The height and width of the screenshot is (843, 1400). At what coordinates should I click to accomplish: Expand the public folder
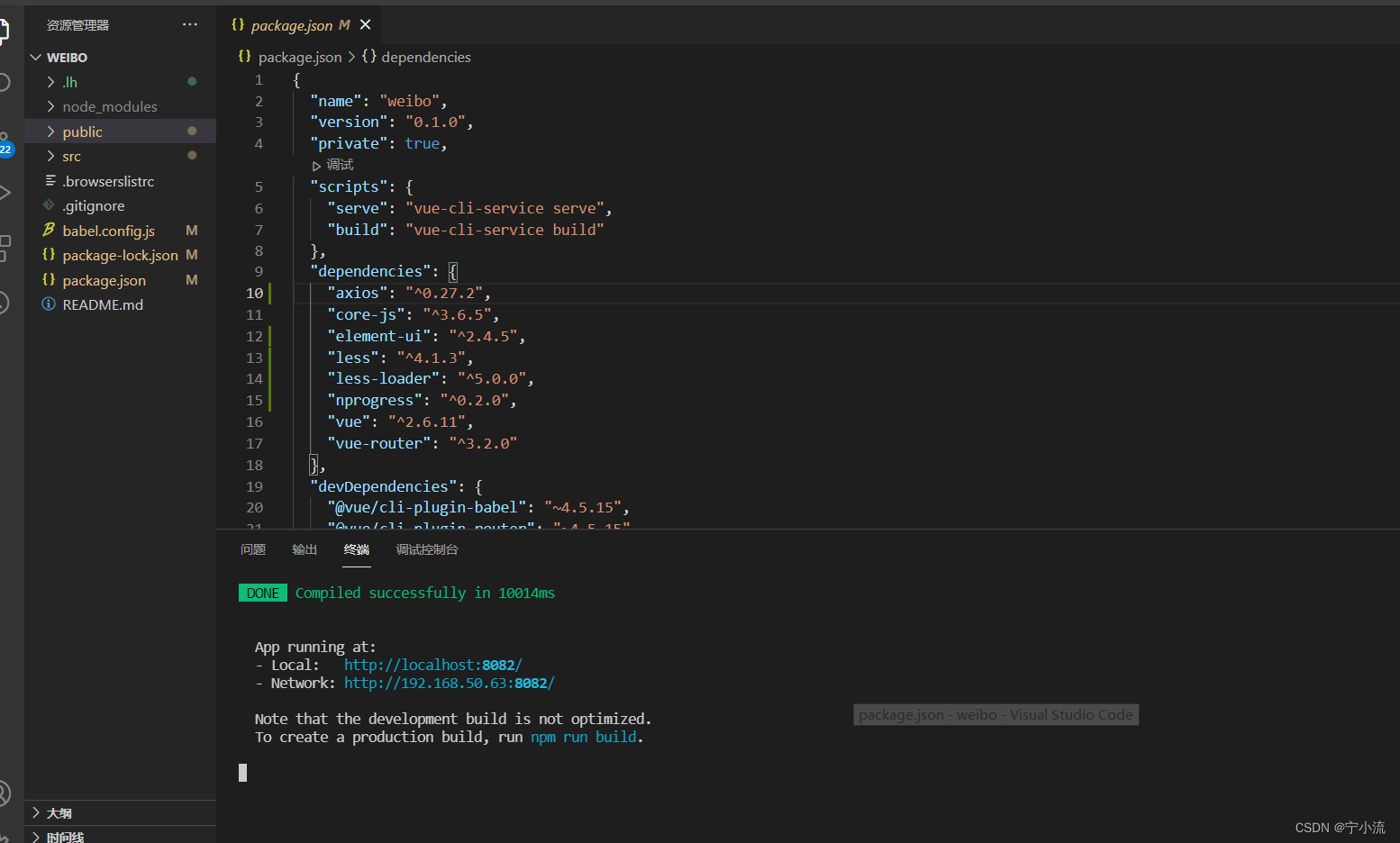pos(120,131)
